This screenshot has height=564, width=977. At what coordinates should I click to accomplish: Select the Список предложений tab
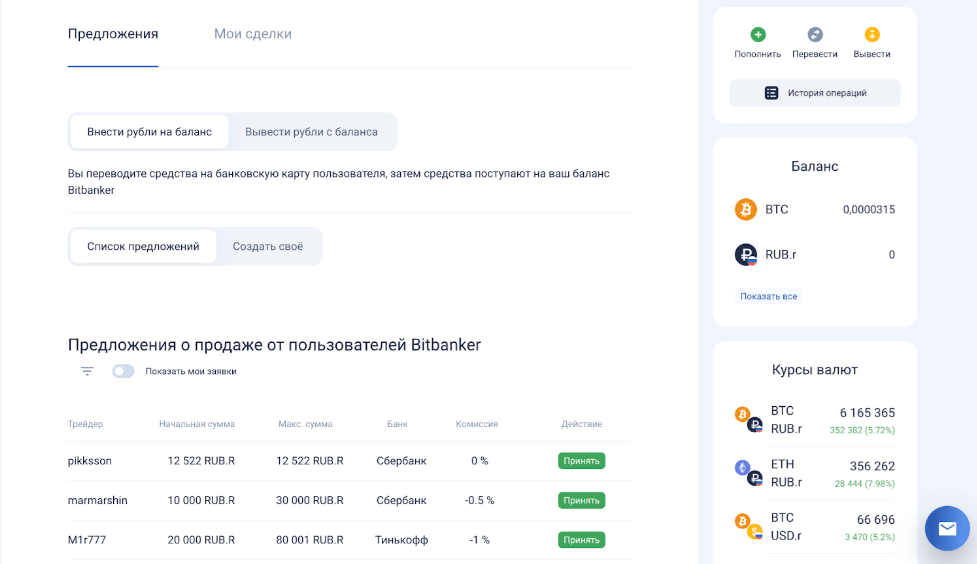pos(143,246)
